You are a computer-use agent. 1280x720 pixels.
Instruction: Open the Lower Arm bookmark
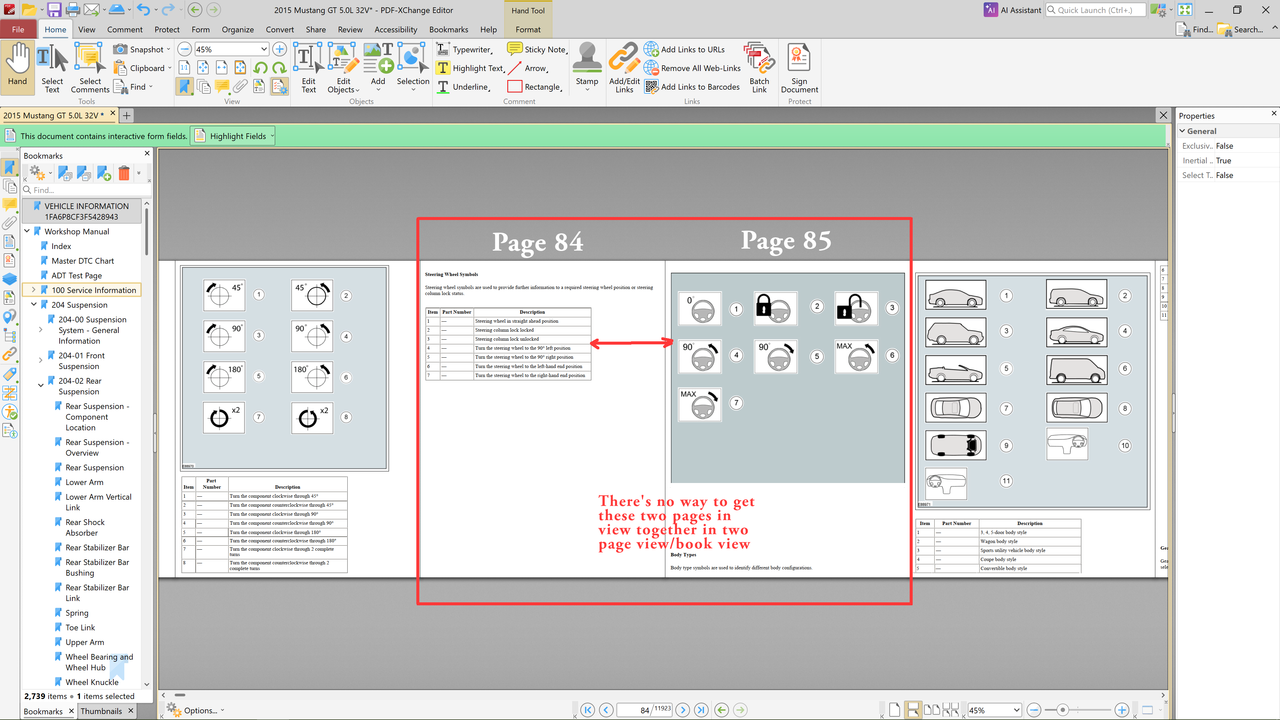point(84,482)
